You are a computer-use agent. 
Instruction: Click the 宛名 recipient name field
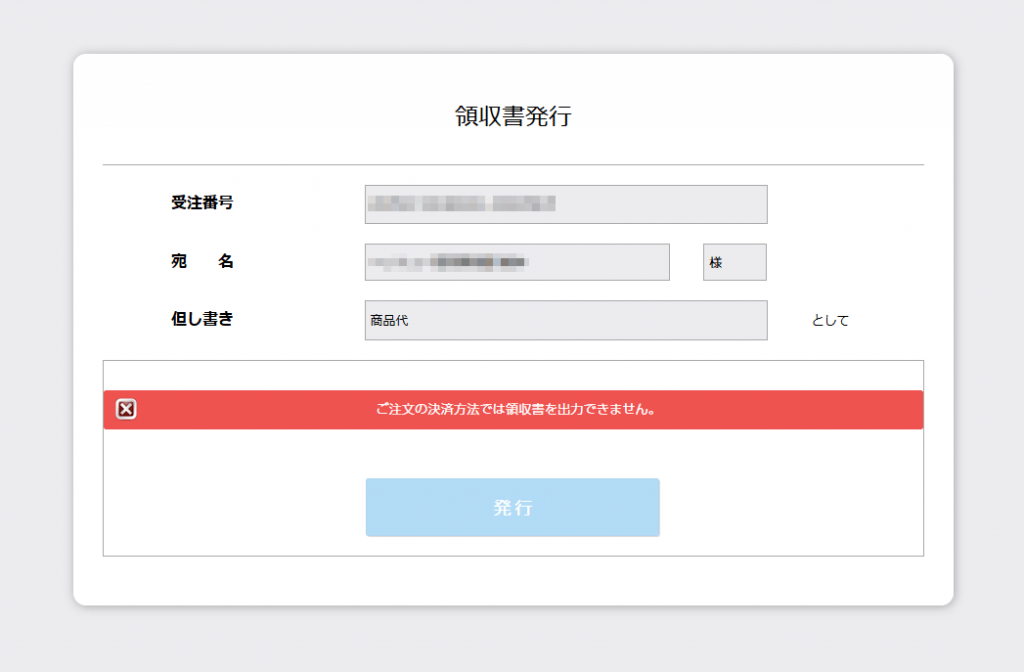[x=517, y=261]
